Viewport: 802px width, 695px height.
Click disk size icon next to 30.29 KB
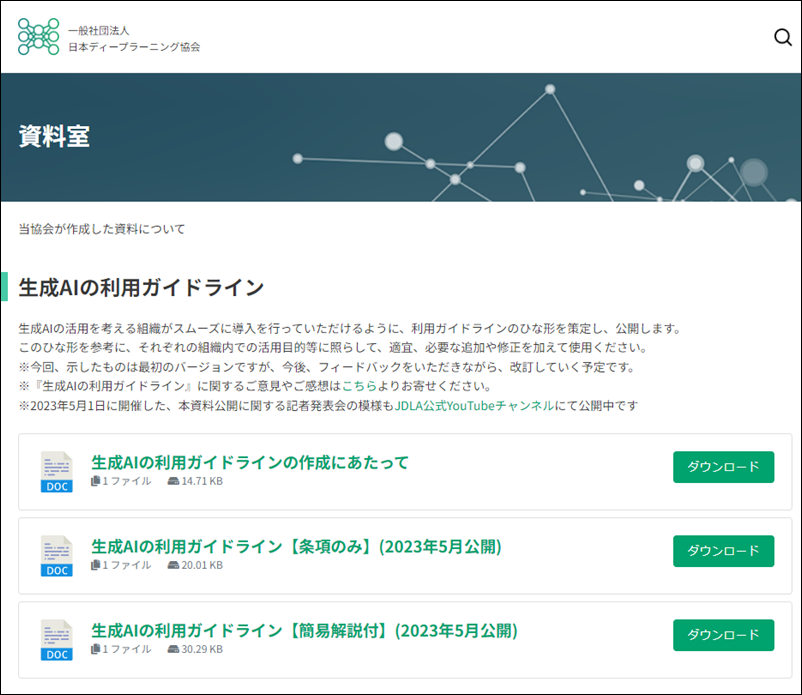tap(173, 649)
